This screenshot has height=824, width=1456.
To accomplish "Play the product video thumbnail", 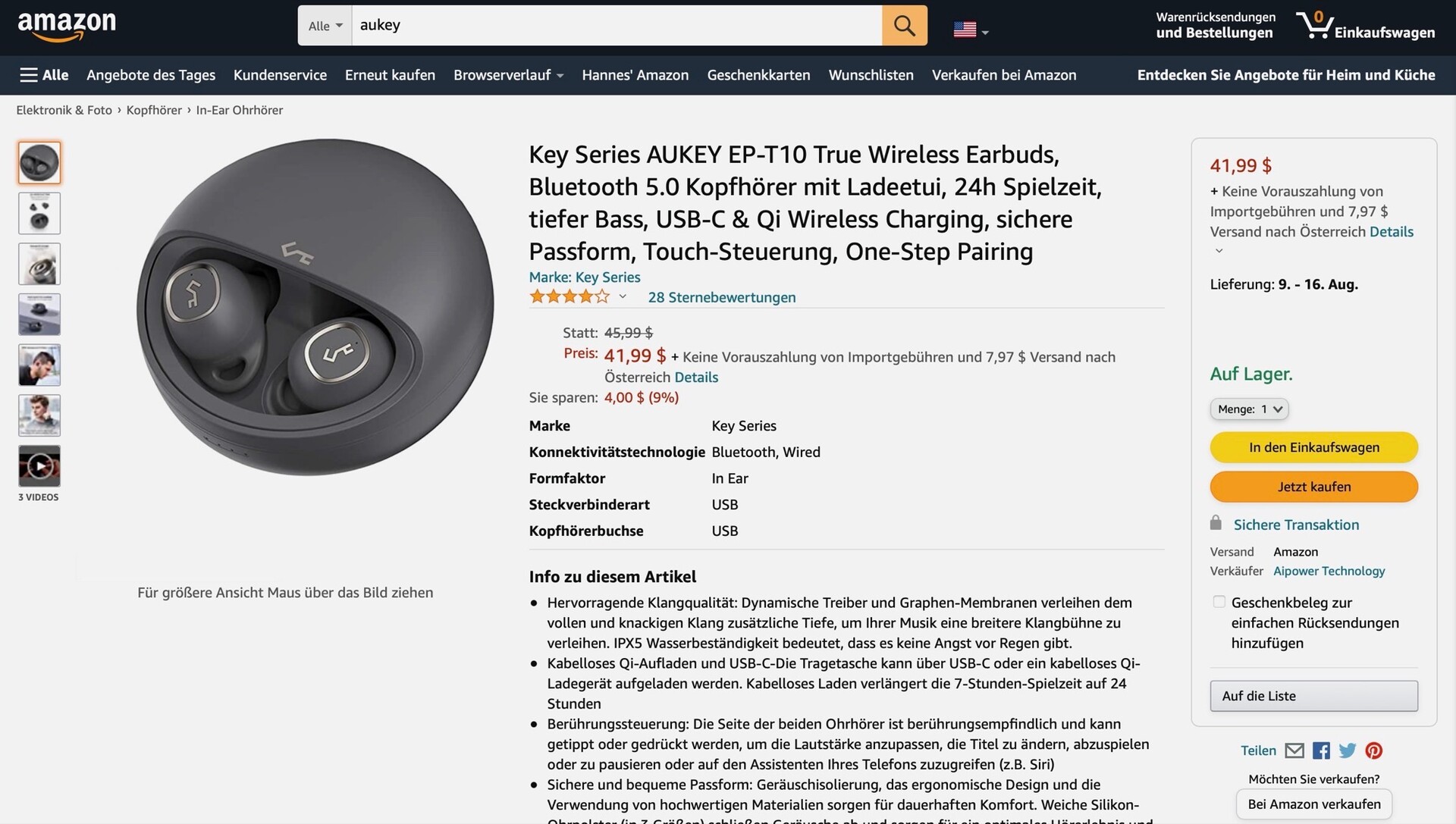I will 39,465.
